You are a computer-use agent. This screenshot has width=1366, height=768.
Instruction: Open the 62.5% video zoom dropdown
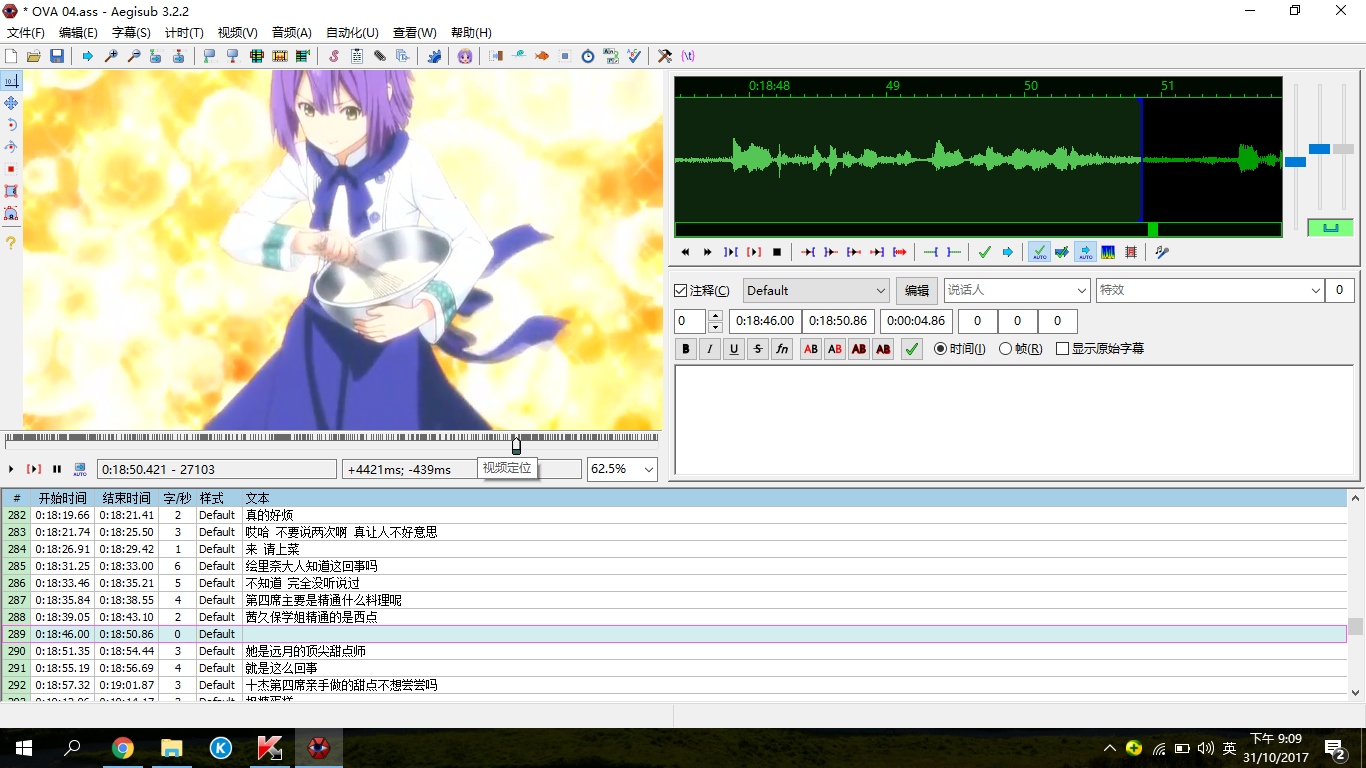coord(622,469)
